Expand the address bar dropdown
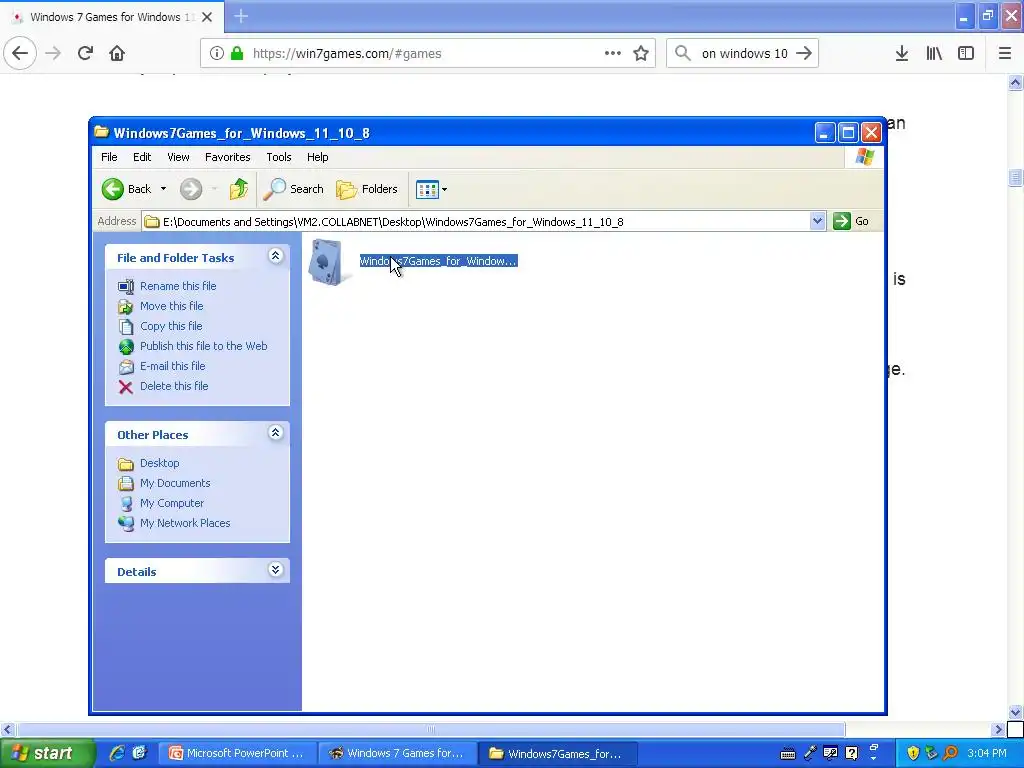Image resolution: width=1024 pixels, height=768 pixels. click(817, 221)
